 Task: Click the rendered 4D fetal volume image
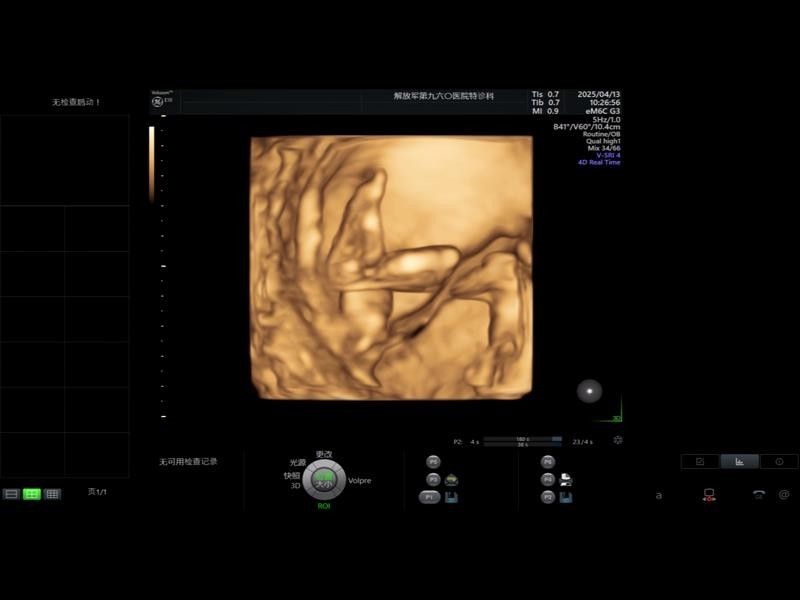tap(391, 267)
